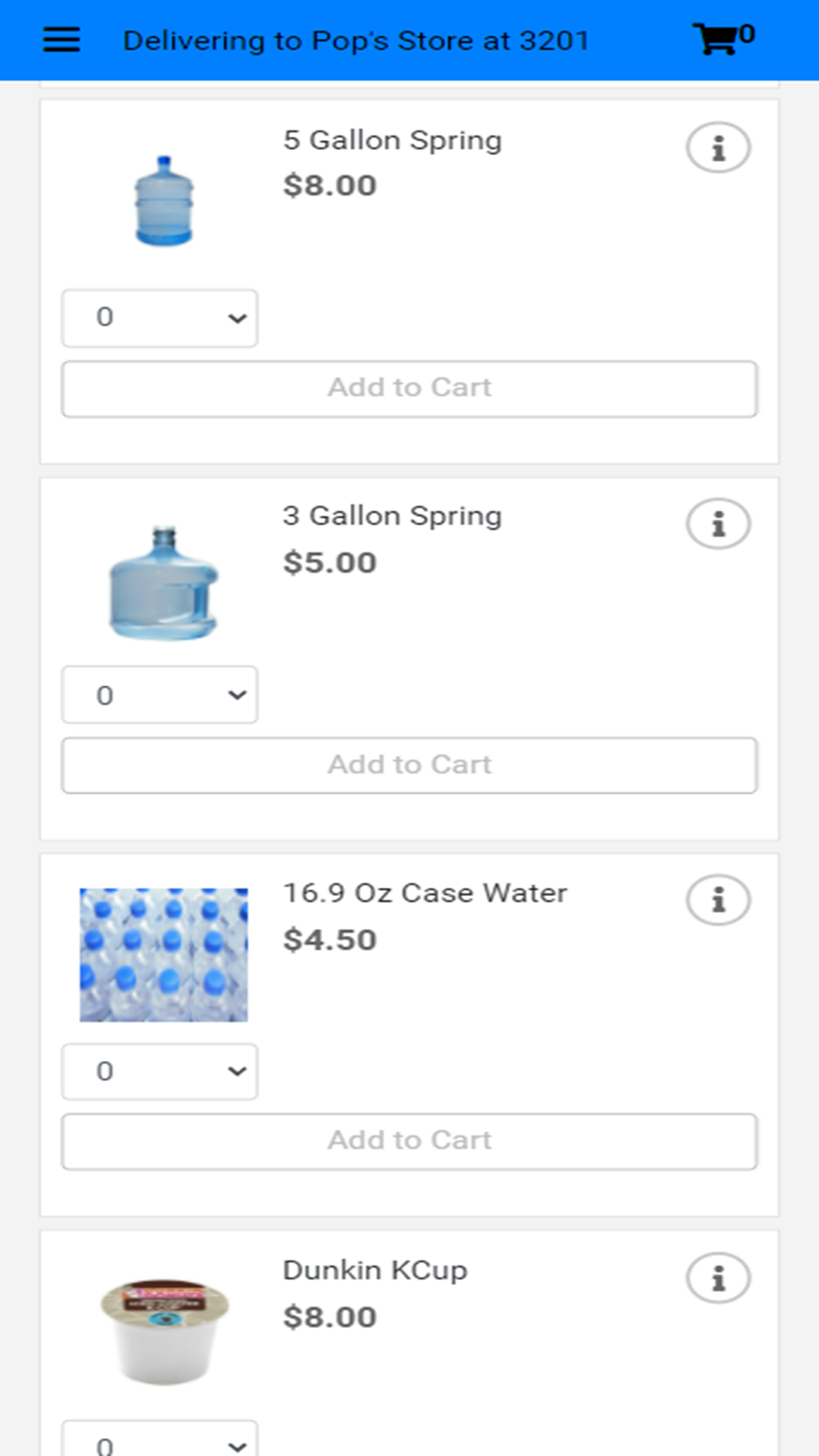
Task: View the case water bottles image
Action: [x=164, y=955]
